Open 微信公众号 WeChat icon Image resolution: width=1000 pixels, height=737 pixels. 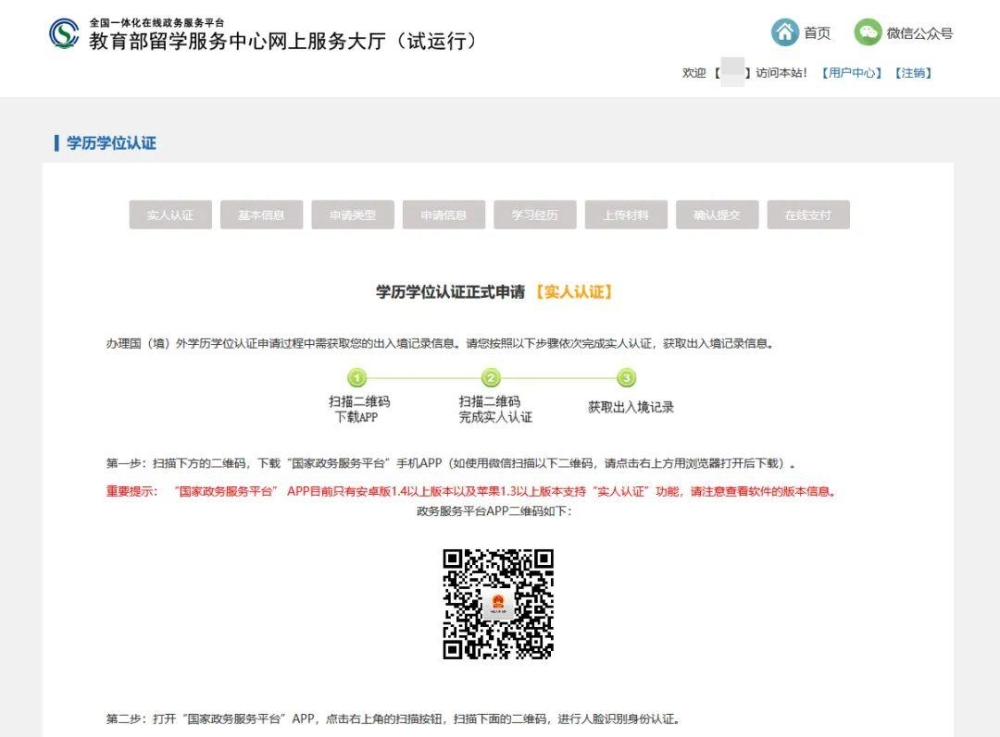pyautogui.click(x=867, y=32)
